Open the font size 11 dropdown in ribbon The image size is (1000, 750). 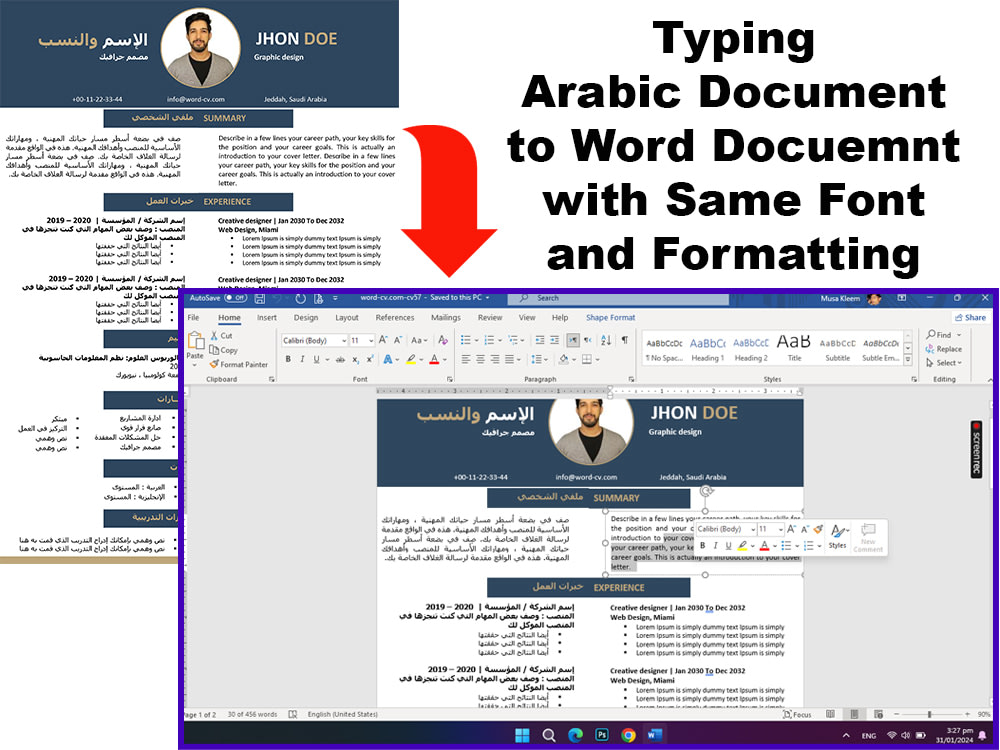(371, 341)
